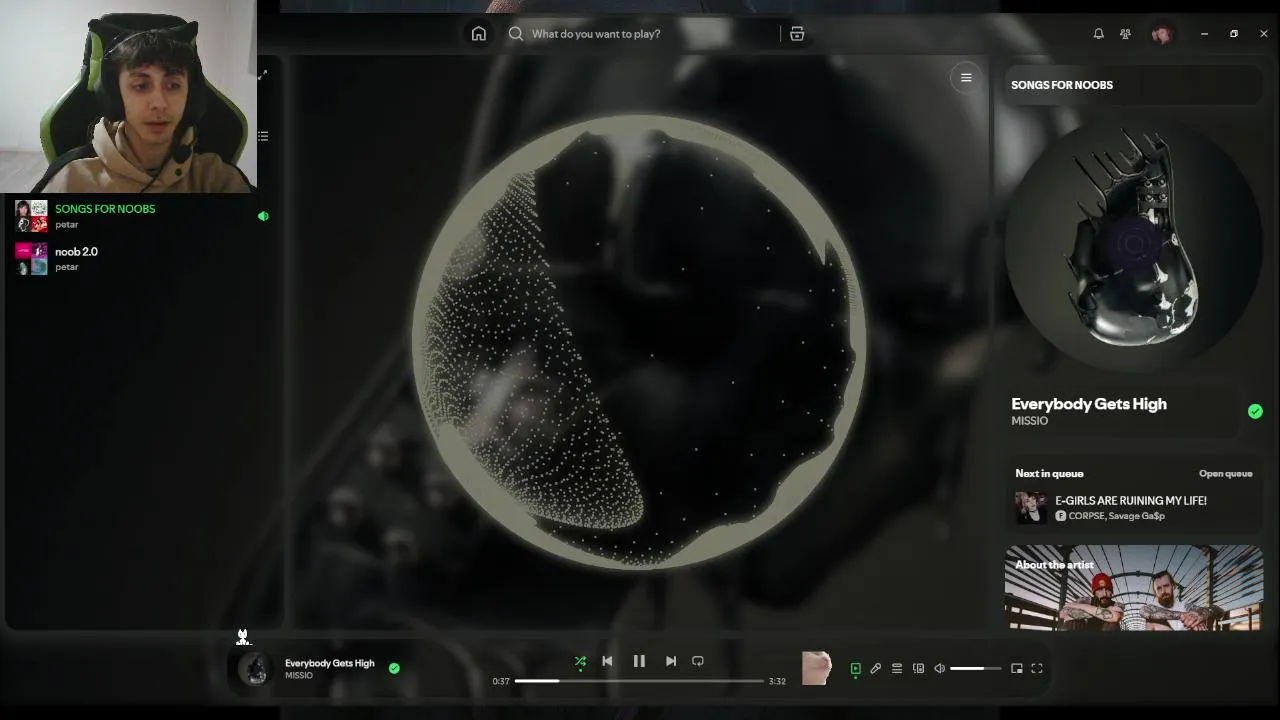The width and height of the screenshot is (1280, 720).
Task: Click the green saved checkmark in the Now Playing panel
Action: pyautogui.click(x=1255, y=411)
